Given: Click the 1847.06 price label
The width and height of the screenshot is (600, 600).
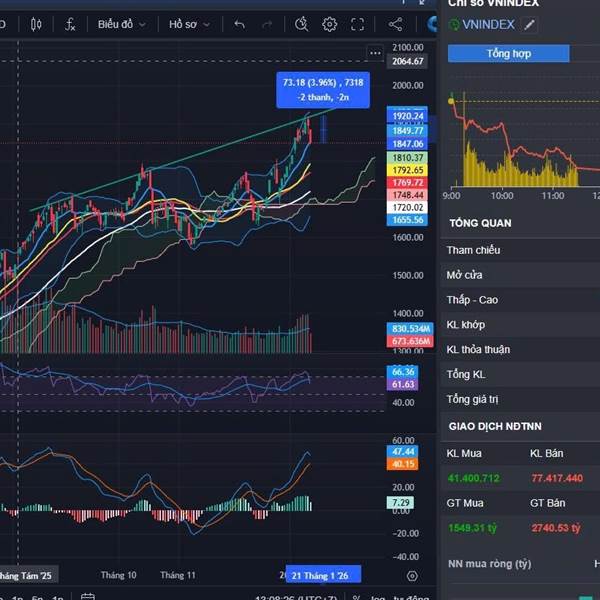Looking at the screenshot, I should point(408,144).
